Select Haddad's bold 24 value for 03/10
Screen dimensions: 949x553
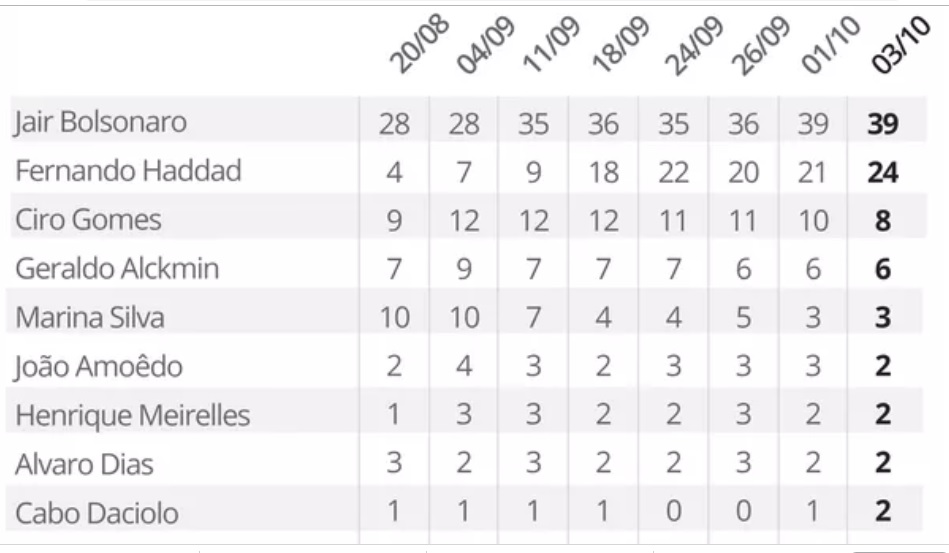tap(883, 172)
